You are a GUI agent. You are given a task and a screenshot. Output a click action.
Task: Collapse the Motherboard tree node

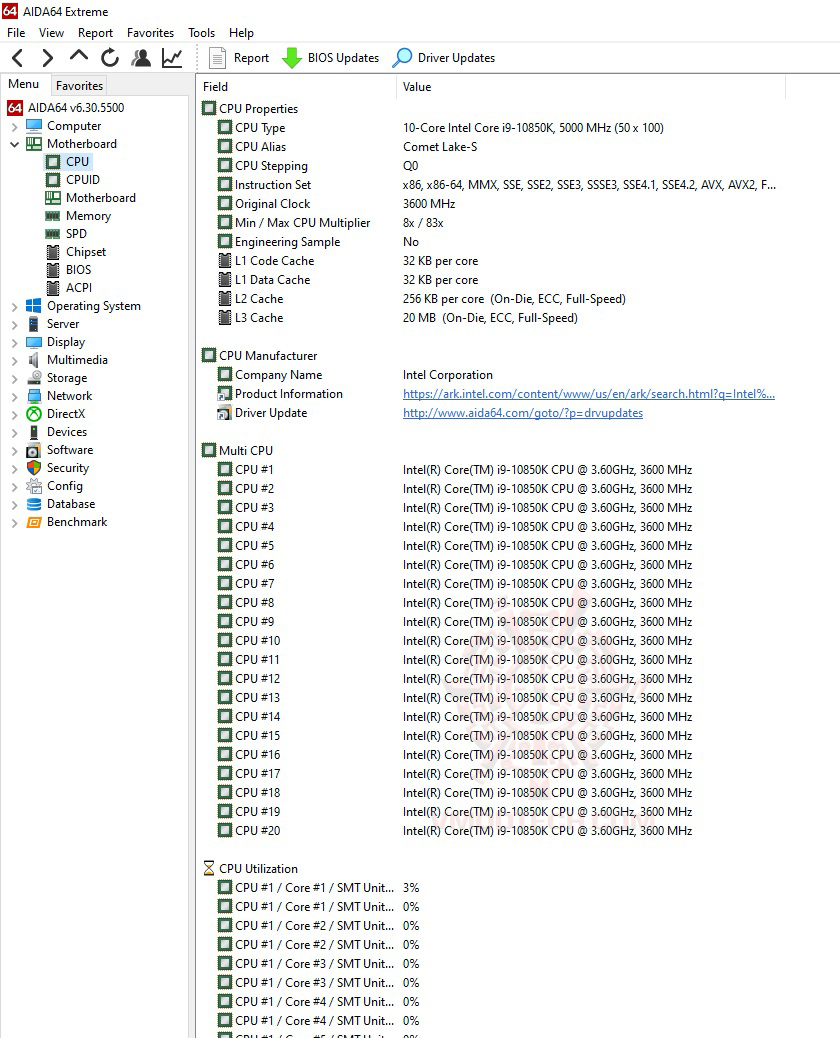tap(15, 144)
